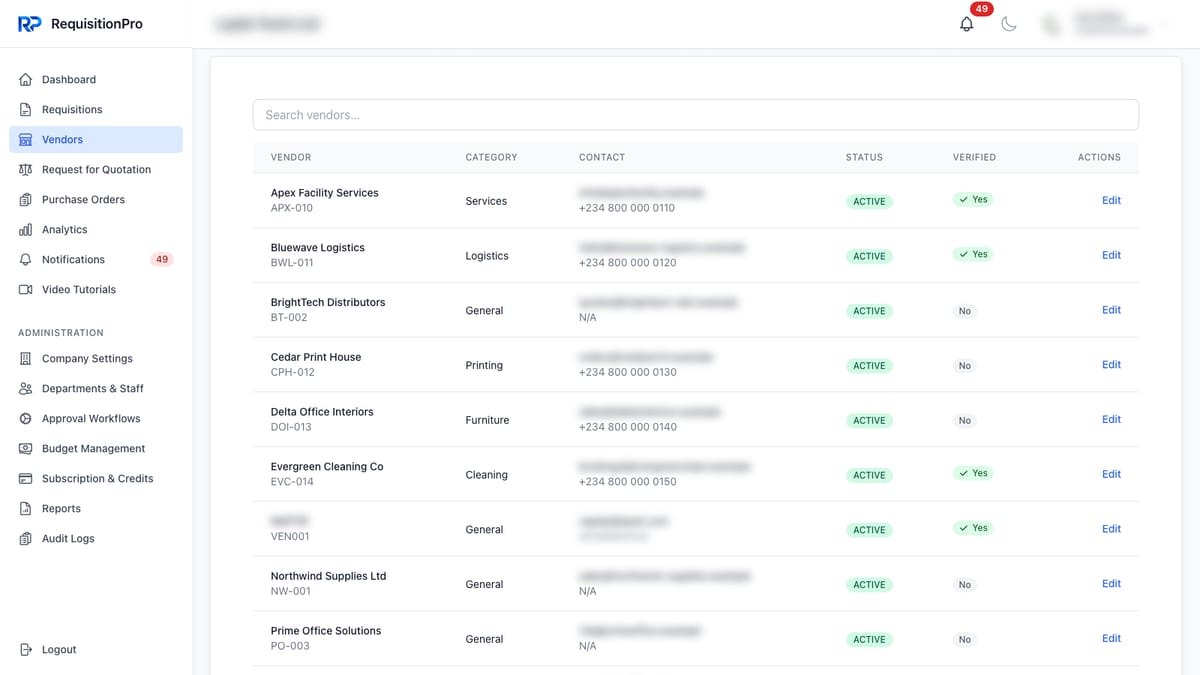Click verified Yes badge for Bluewave Logistics
This screenshot has height=675, width=1200.
973,255
